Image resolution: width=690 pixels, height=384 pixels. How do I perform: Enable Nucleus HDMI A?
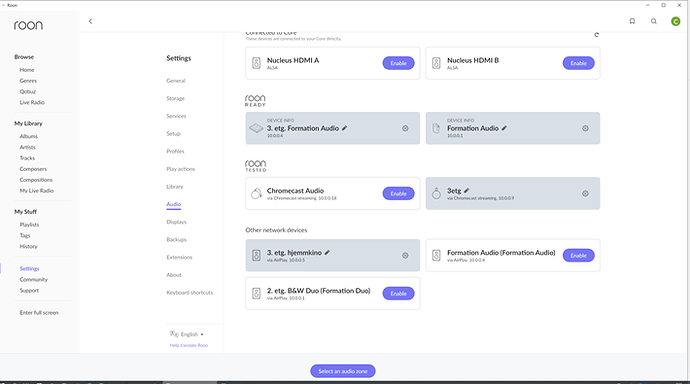click(x=398, y=63)
